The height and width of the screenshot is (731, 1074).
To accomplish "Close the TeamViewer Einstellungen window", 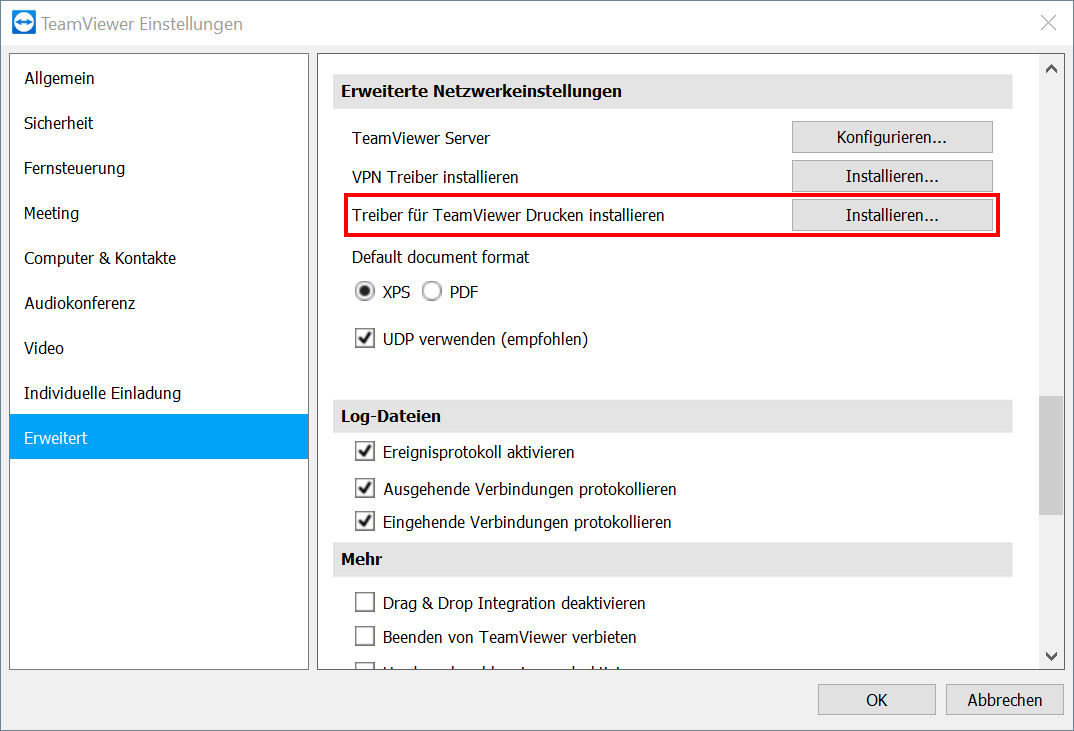I will [1047, 23].
